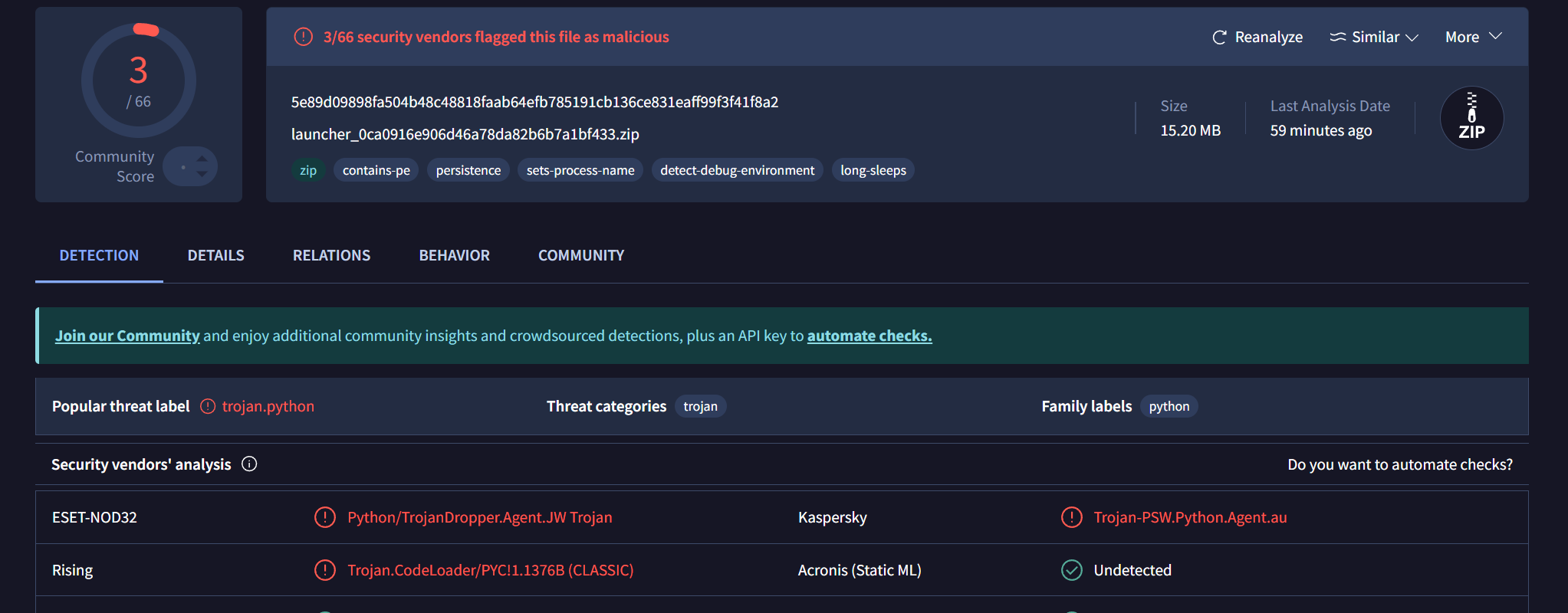Choose the sets-process-name tag
Viewport: 1568px width, 613px height.
click(x=580, y=170)
